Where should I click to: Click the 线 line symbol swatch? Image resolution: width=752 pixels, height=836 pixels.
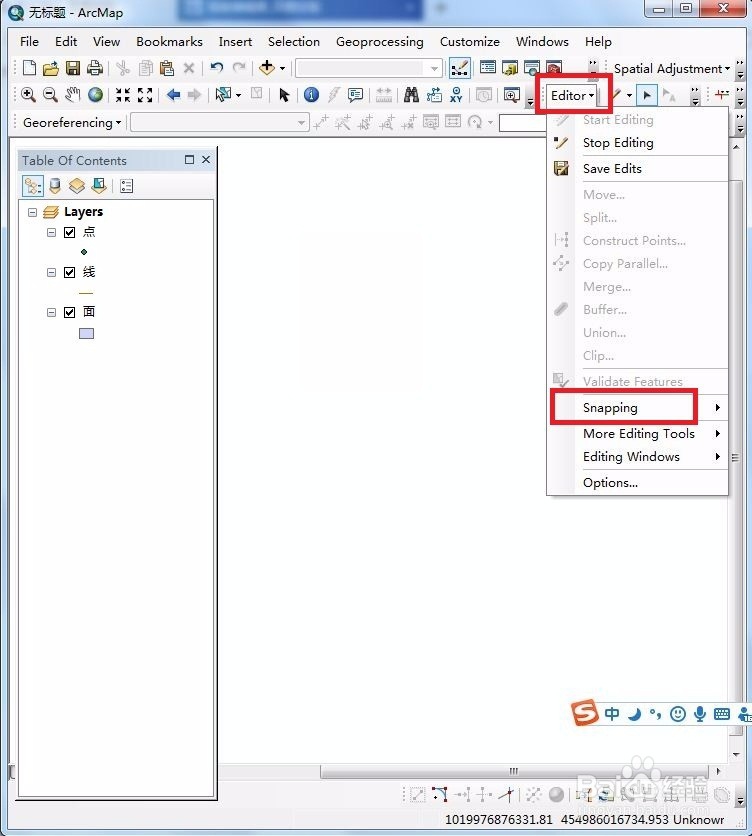pyautogui.click(x=86, y=293)
